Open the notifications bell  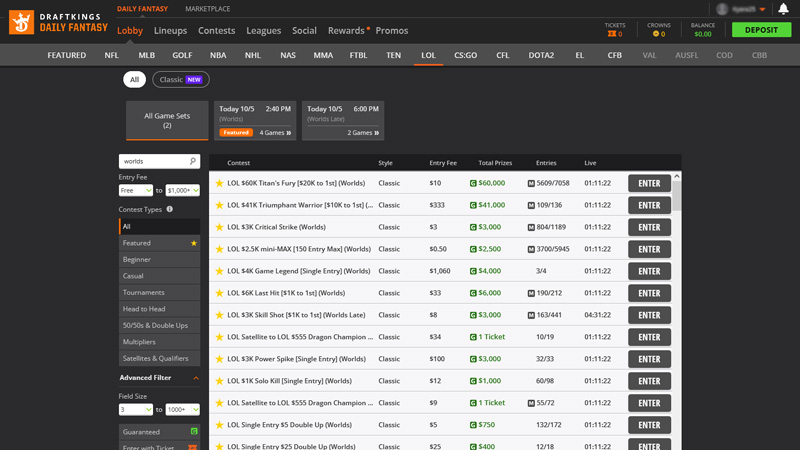783,9
